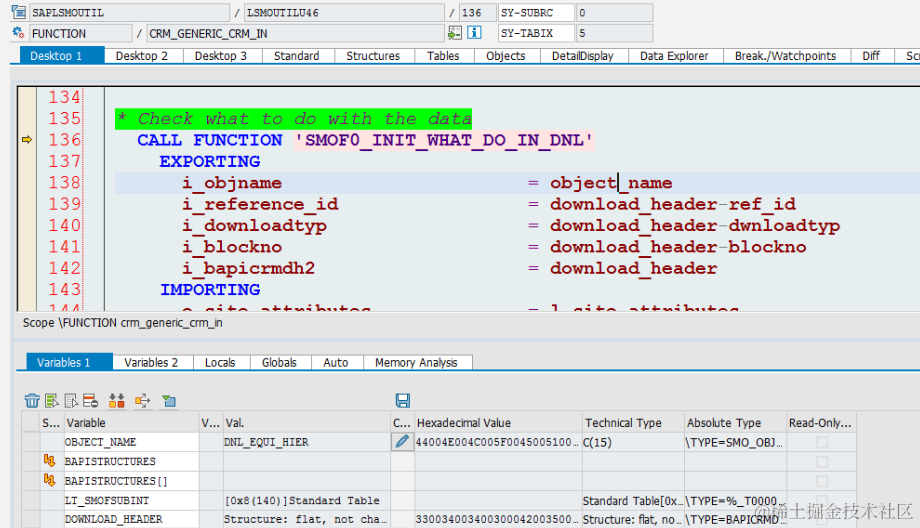Screen dimensions: 920x528
Task: Toggle the read-only checkbox for the BAPISTRUCTURES row
Action: click(822, 462)
